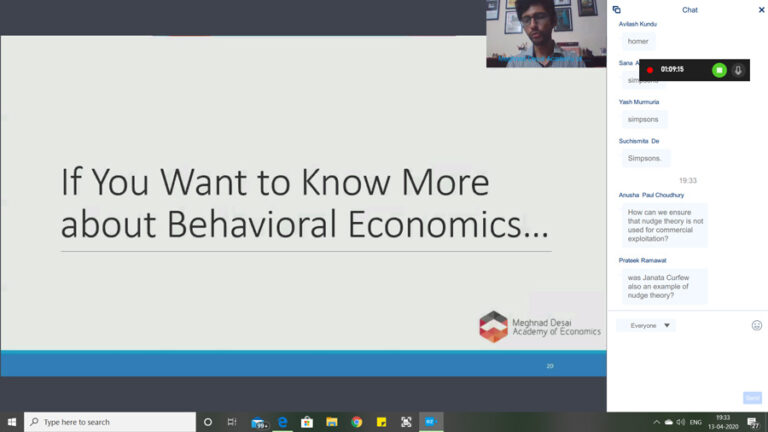The width and height of the screenshot is (768, 432).
Task: Open the Windows Start menu
Action: tap(12, 422)
